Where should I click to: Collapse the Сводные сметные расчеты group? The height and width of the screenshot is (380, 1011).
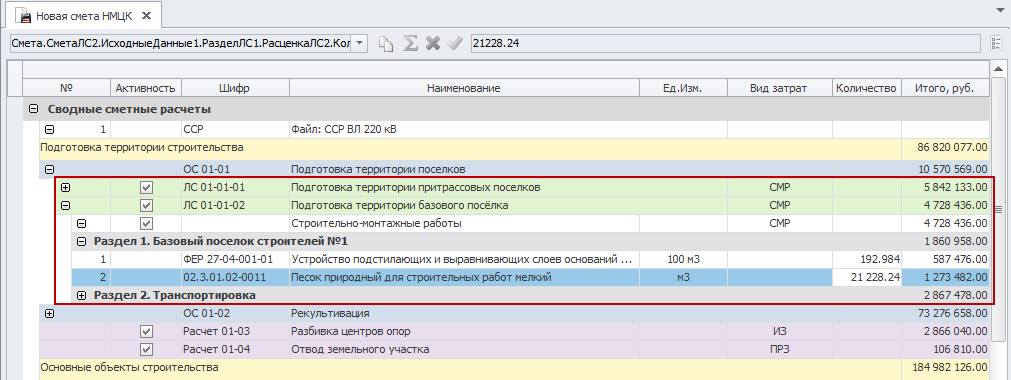tap(34, 109)
